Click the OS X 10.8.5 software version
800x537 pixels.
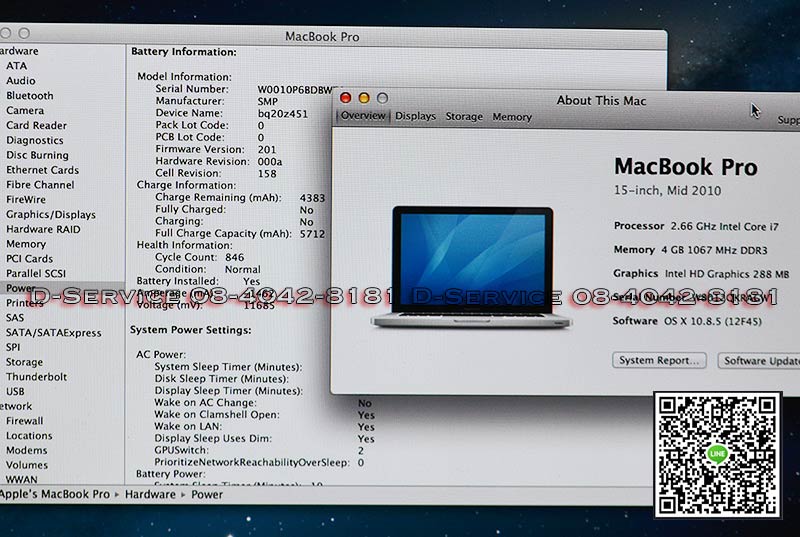[713, 321]
